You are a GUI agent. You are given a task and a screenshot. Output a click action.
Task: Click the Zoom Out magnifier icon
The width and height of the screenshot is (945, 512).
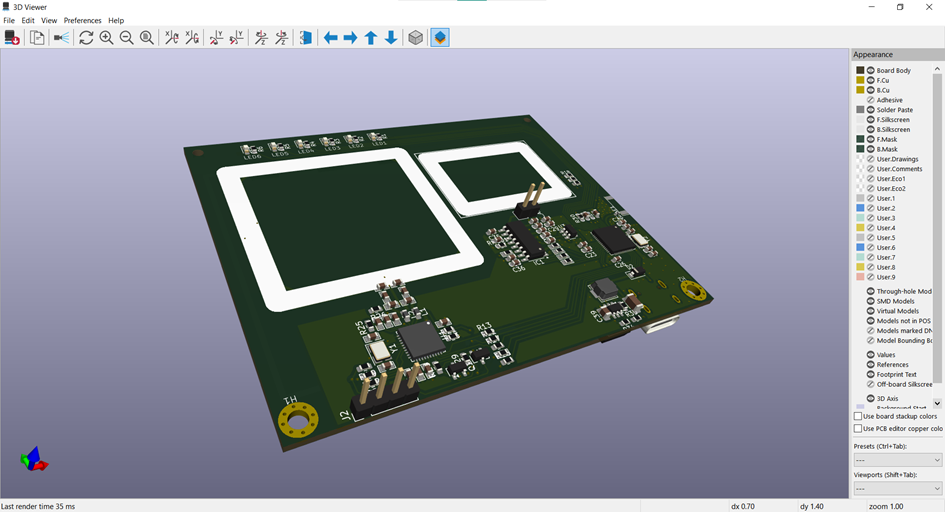coord(126,38)
